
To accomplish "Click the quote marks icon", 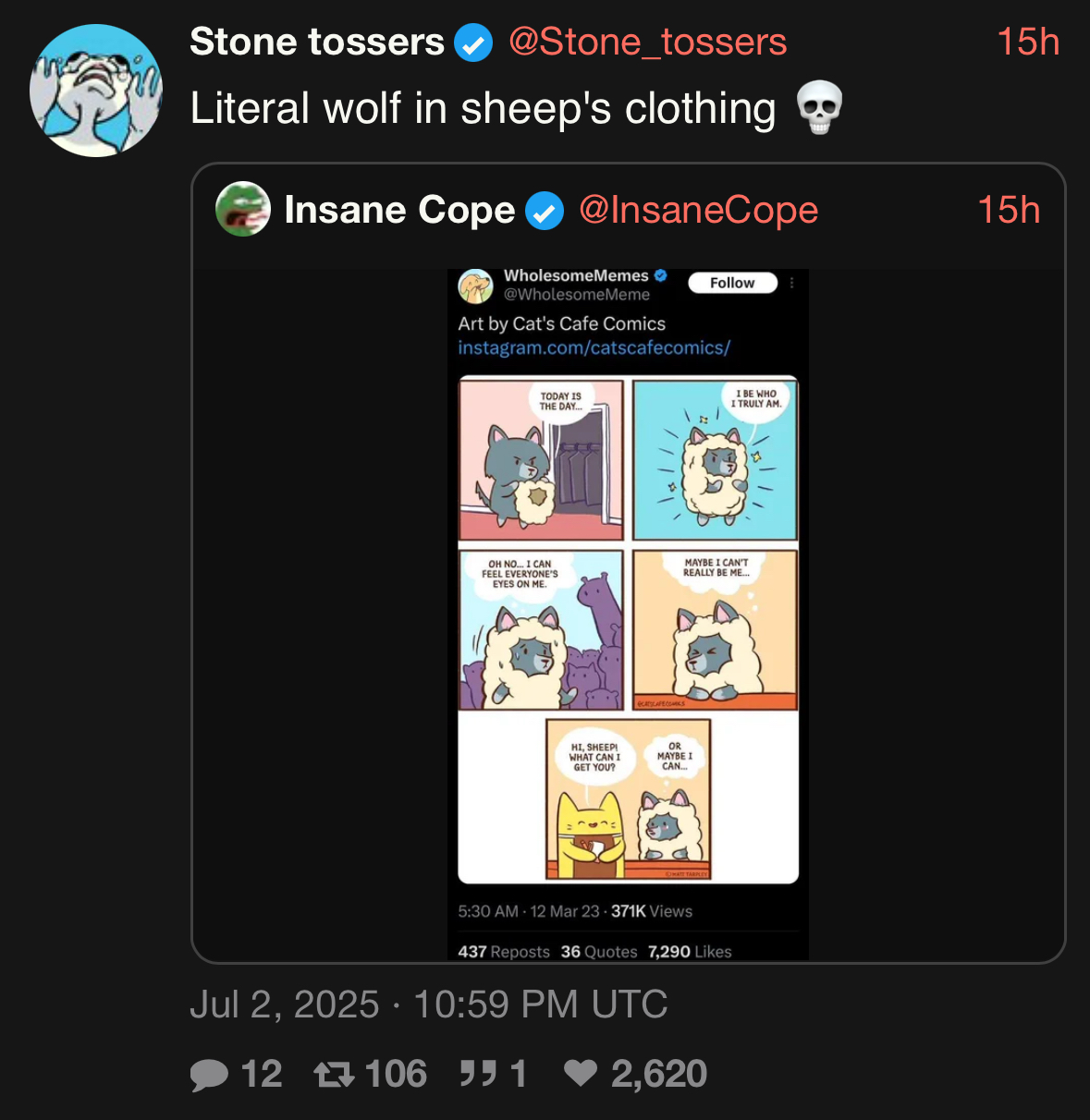I will pos(478,1074).
